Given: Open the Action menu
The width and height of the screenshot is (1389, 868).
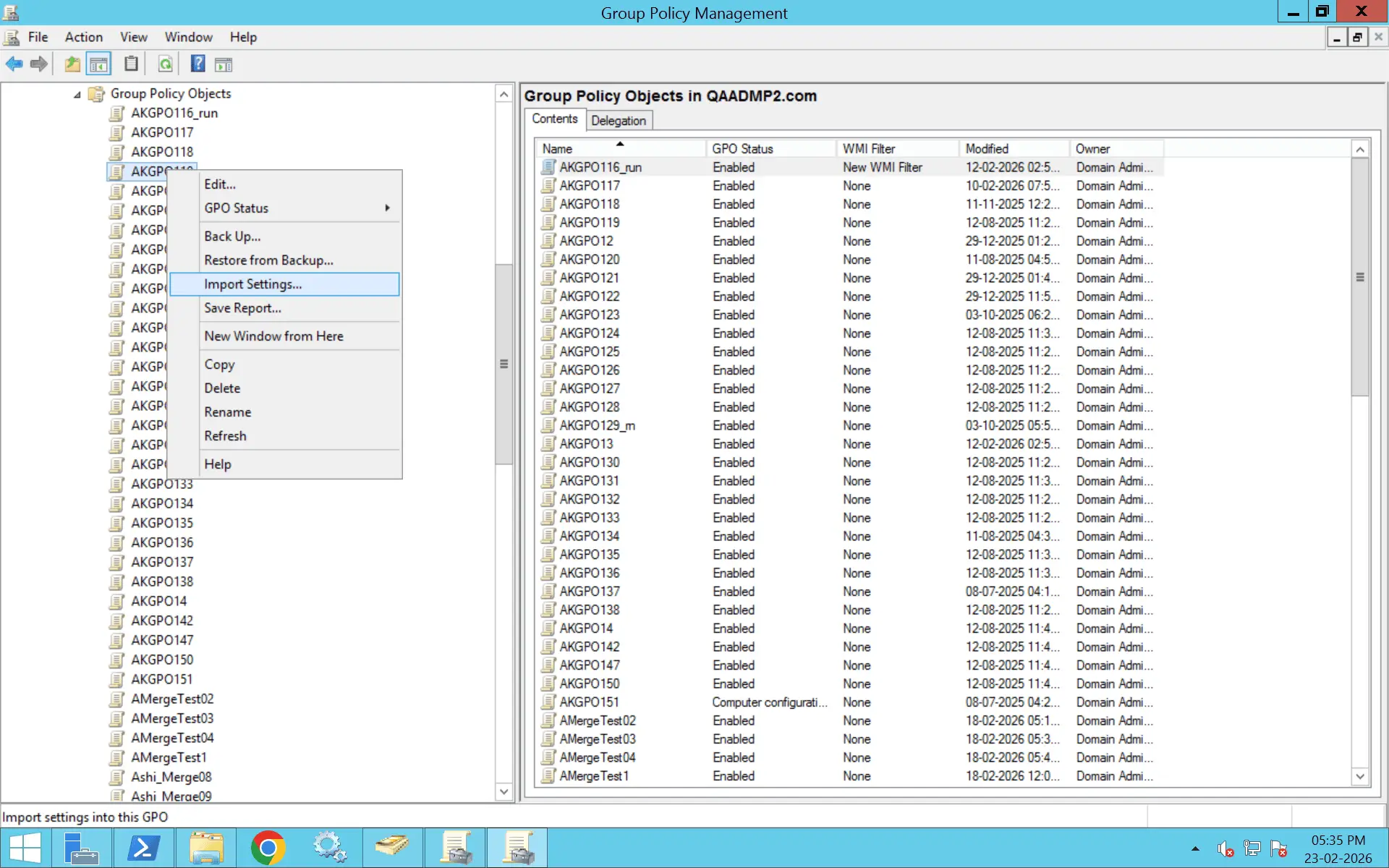Looking at the screenshot, I should (x=83, y=37).
